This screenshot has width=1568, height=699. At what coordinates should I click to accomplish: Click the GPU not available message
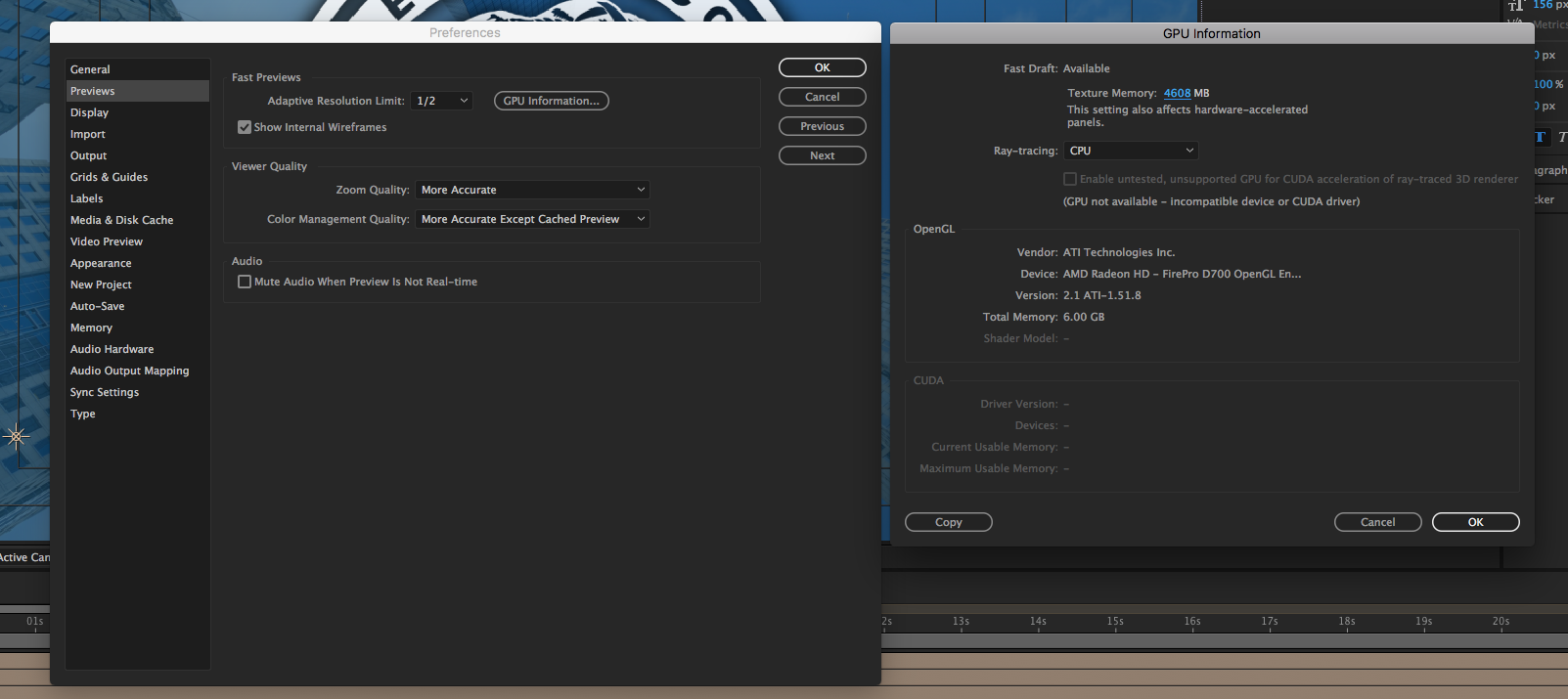click(x=1211, y=201)
